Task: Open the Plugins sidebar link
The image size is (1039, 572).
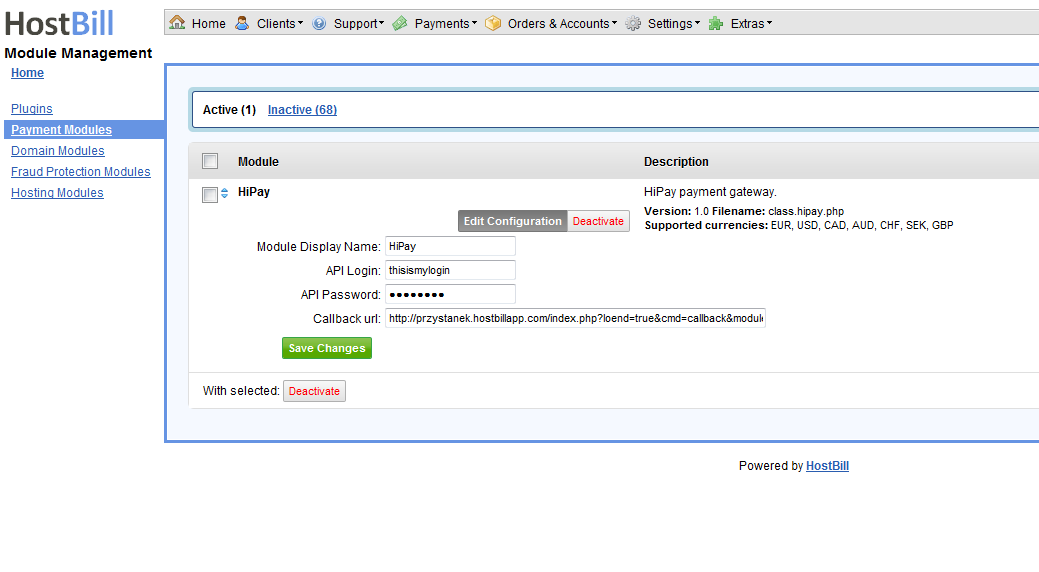Action: 32,109
